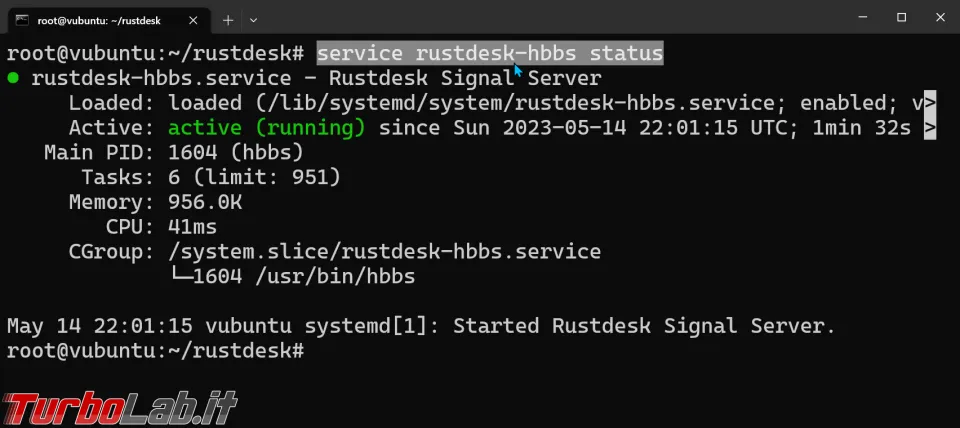Click the terminal icon on the tab
The height and width of the screenshot is (428, 960).
pyautogui.click(x=21, y=20)
